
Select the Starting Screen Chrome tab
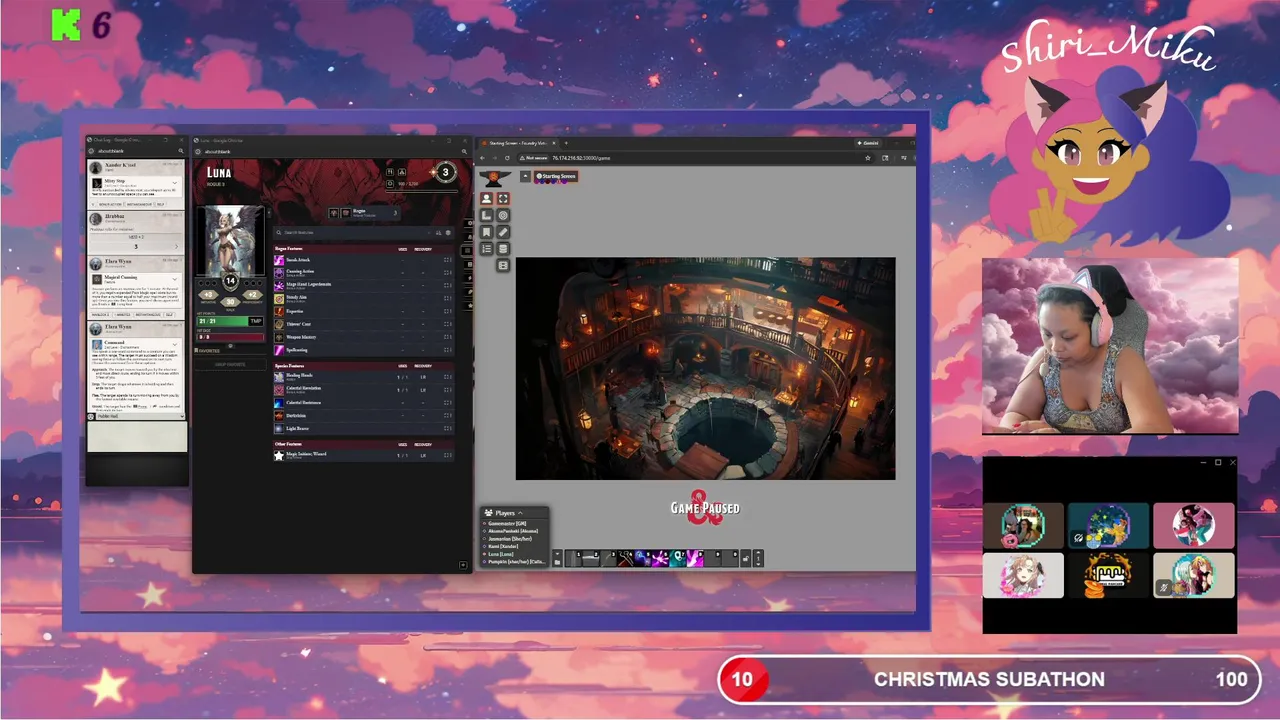[519, 143]
